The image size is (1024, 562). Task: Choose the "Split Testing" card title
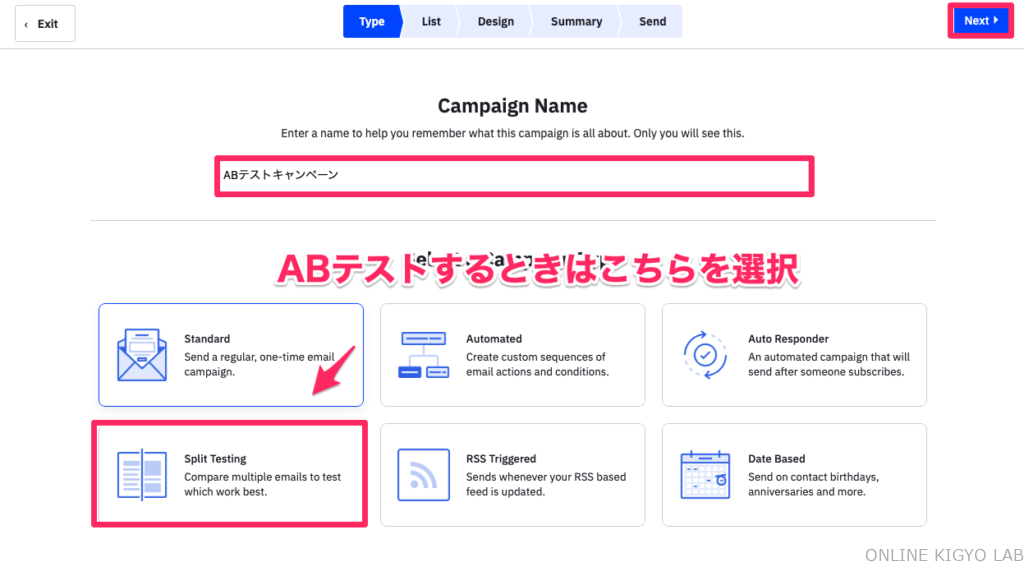(x=215, y=459)
